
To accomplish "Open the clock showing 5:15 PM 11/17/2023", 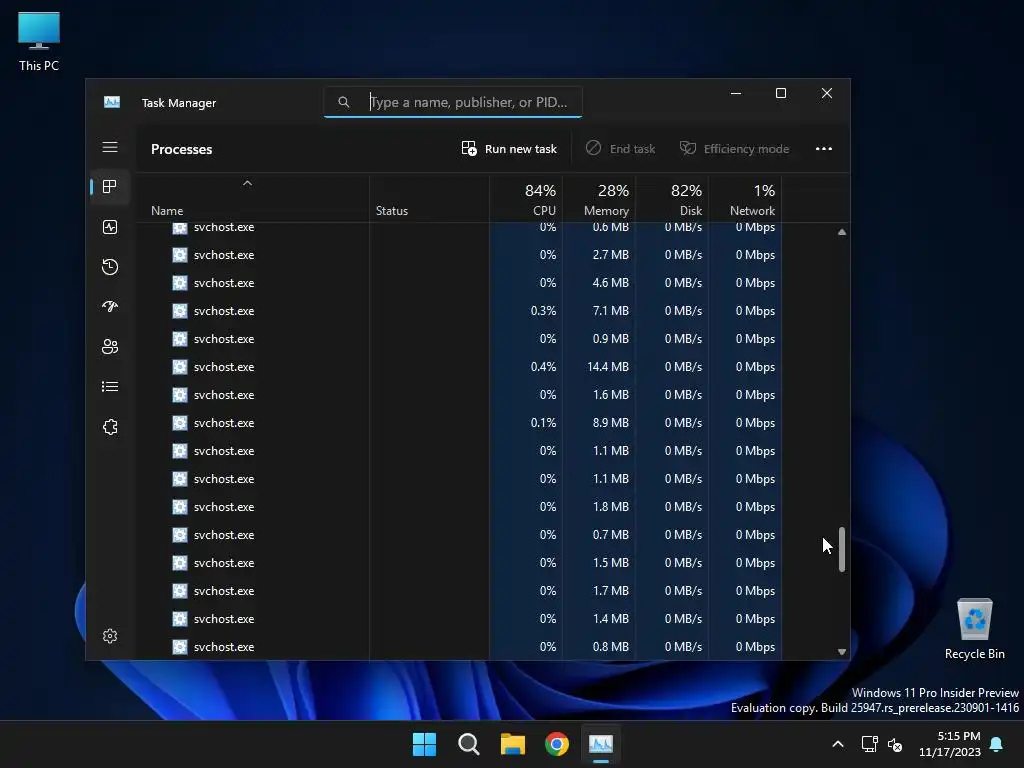I will click(x=950, y=744).
